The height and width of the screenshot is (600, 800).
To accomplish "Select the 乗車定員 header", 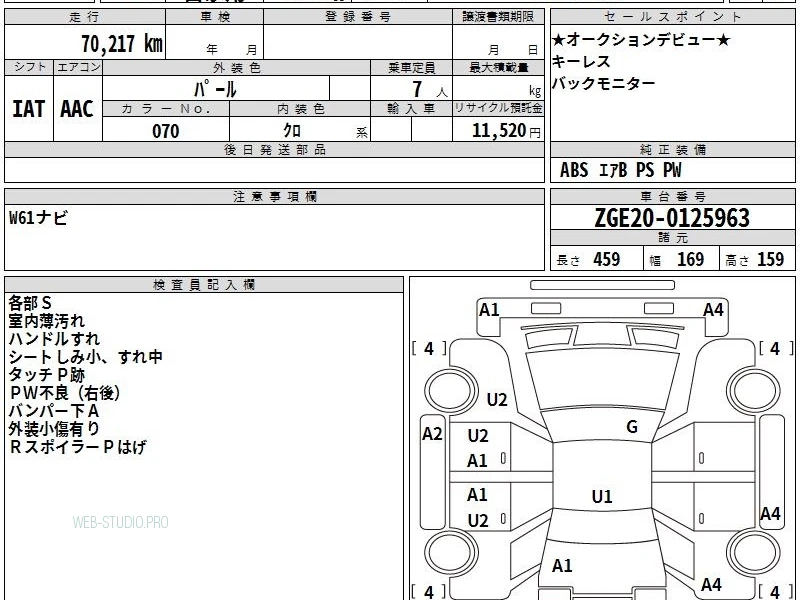I will pyautogui.click(x=411, y=67).
